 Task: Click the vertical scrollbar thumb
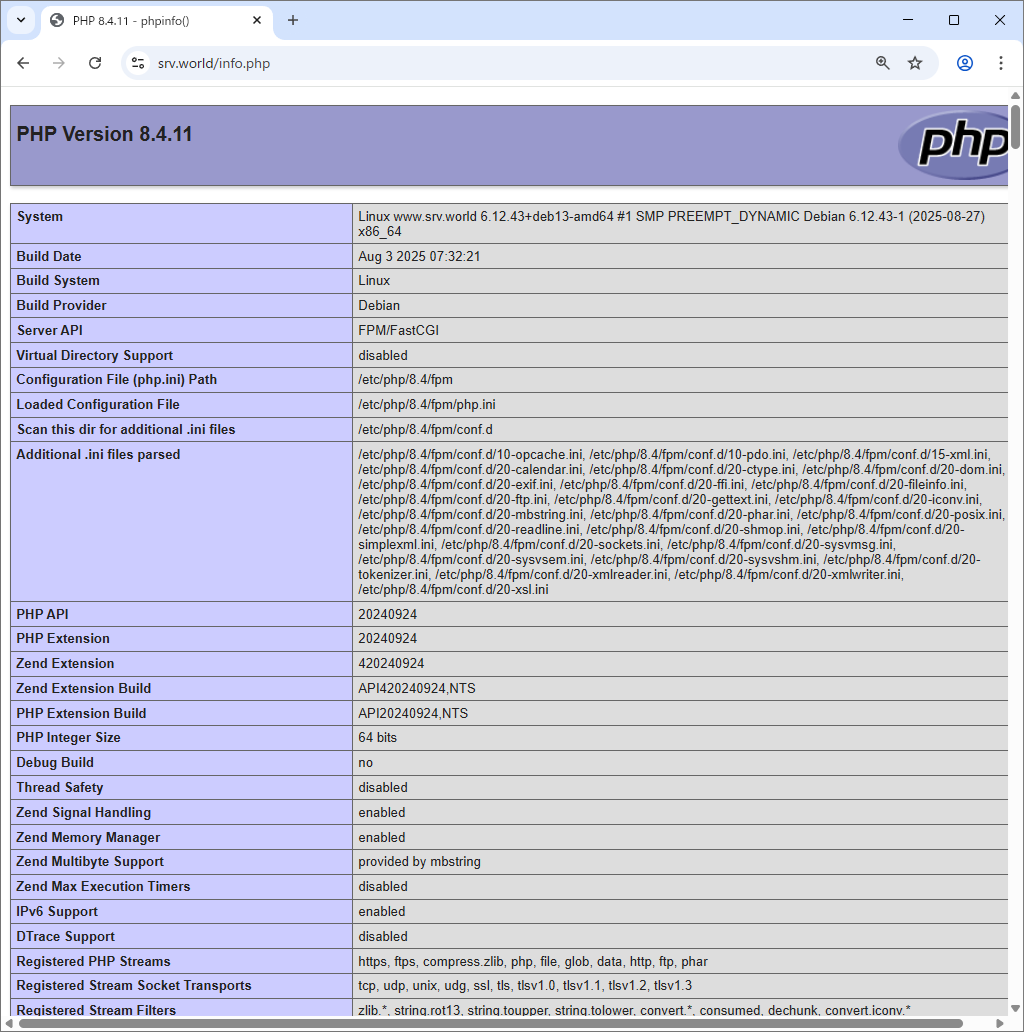tap(1015, 127)
